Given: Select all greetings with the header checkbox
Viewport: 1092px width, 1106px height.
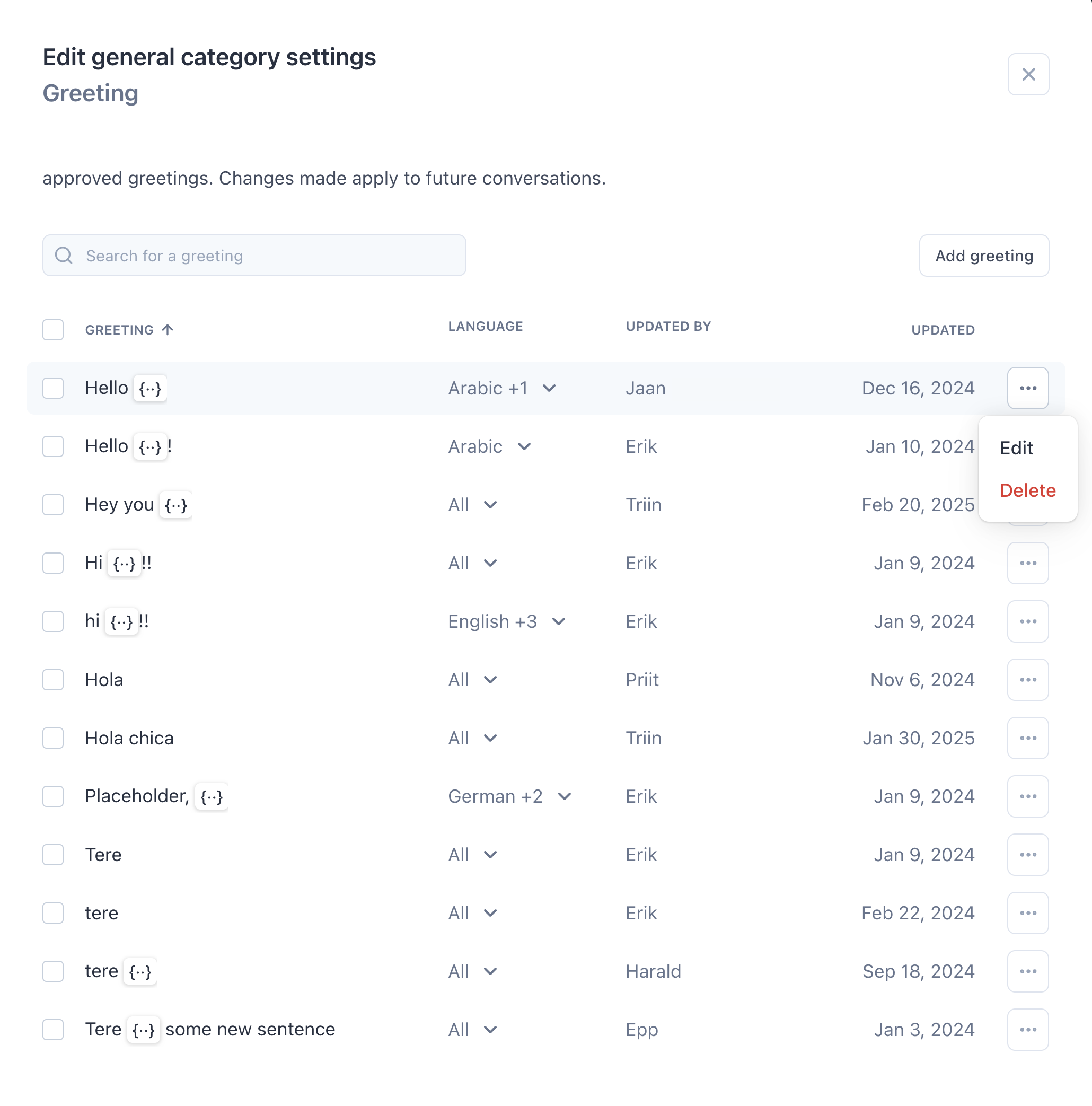Looking at the screenshot, I should click(53, 330).
